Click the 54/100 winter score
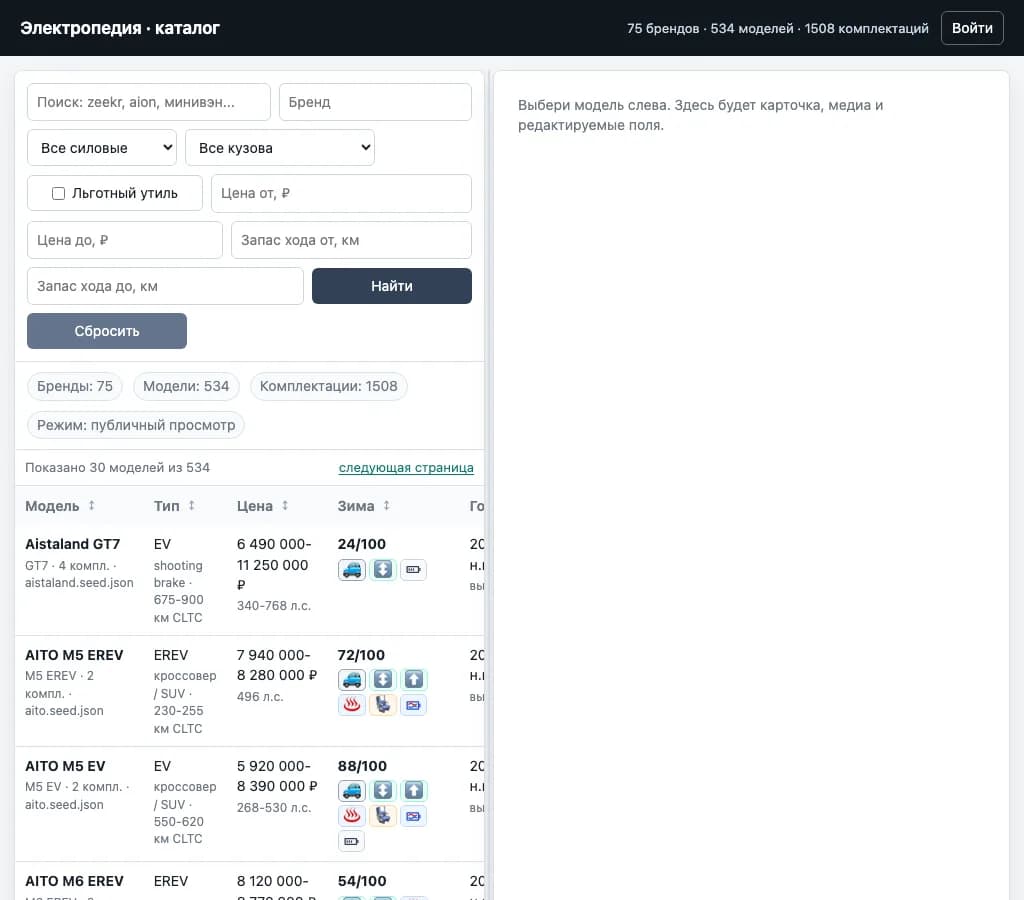 (x=362, y=881)
